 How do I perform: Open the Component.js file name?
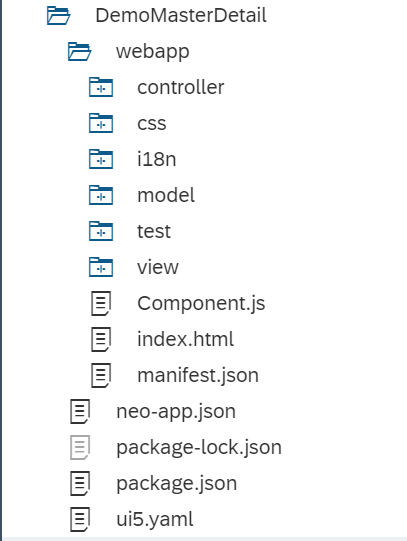pyautogui.click(x=201, y=303)
